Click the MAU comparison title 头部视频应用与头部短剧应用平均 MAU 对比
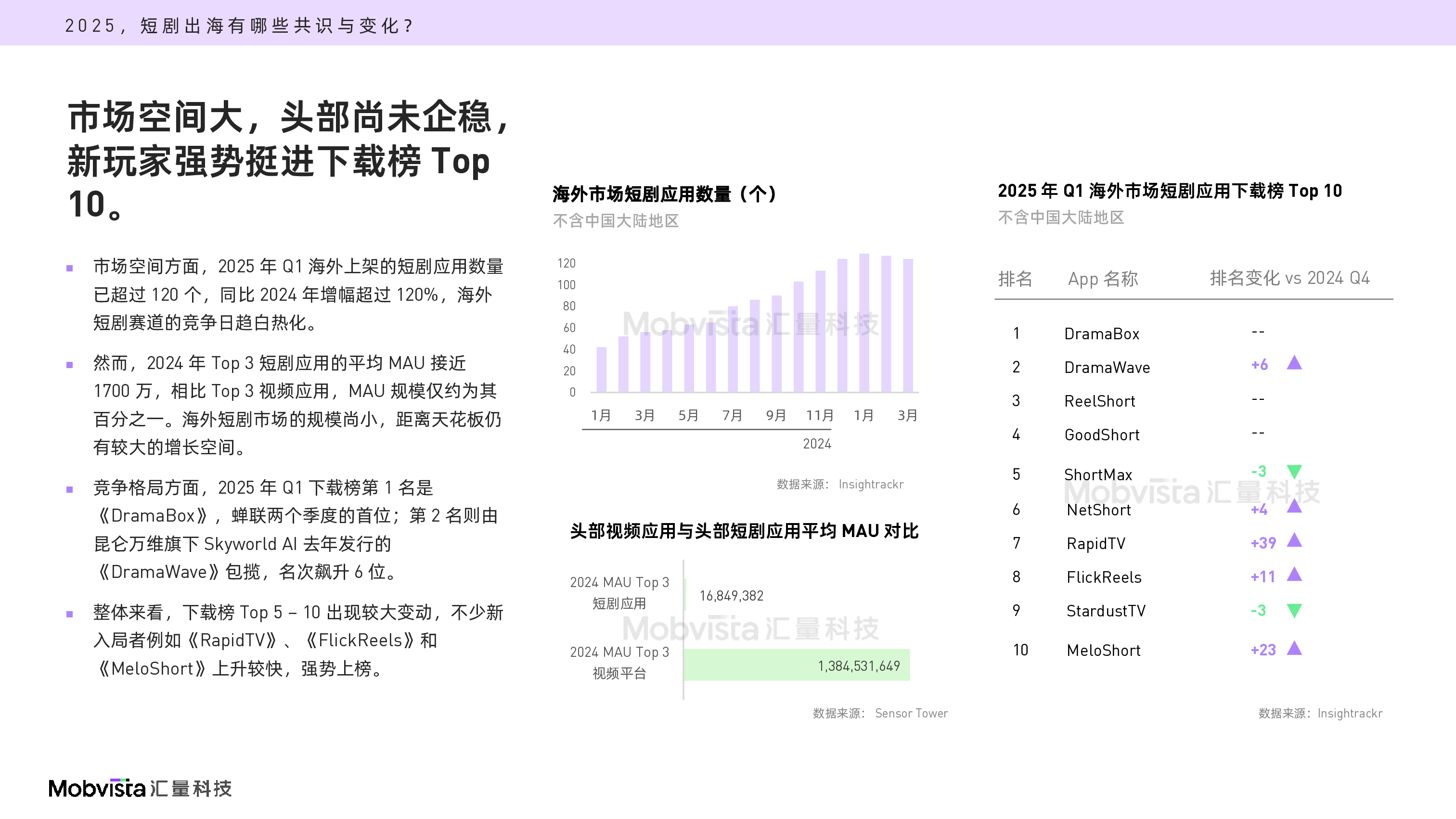The image size is (1456, 819). click(x=744, y=531)
